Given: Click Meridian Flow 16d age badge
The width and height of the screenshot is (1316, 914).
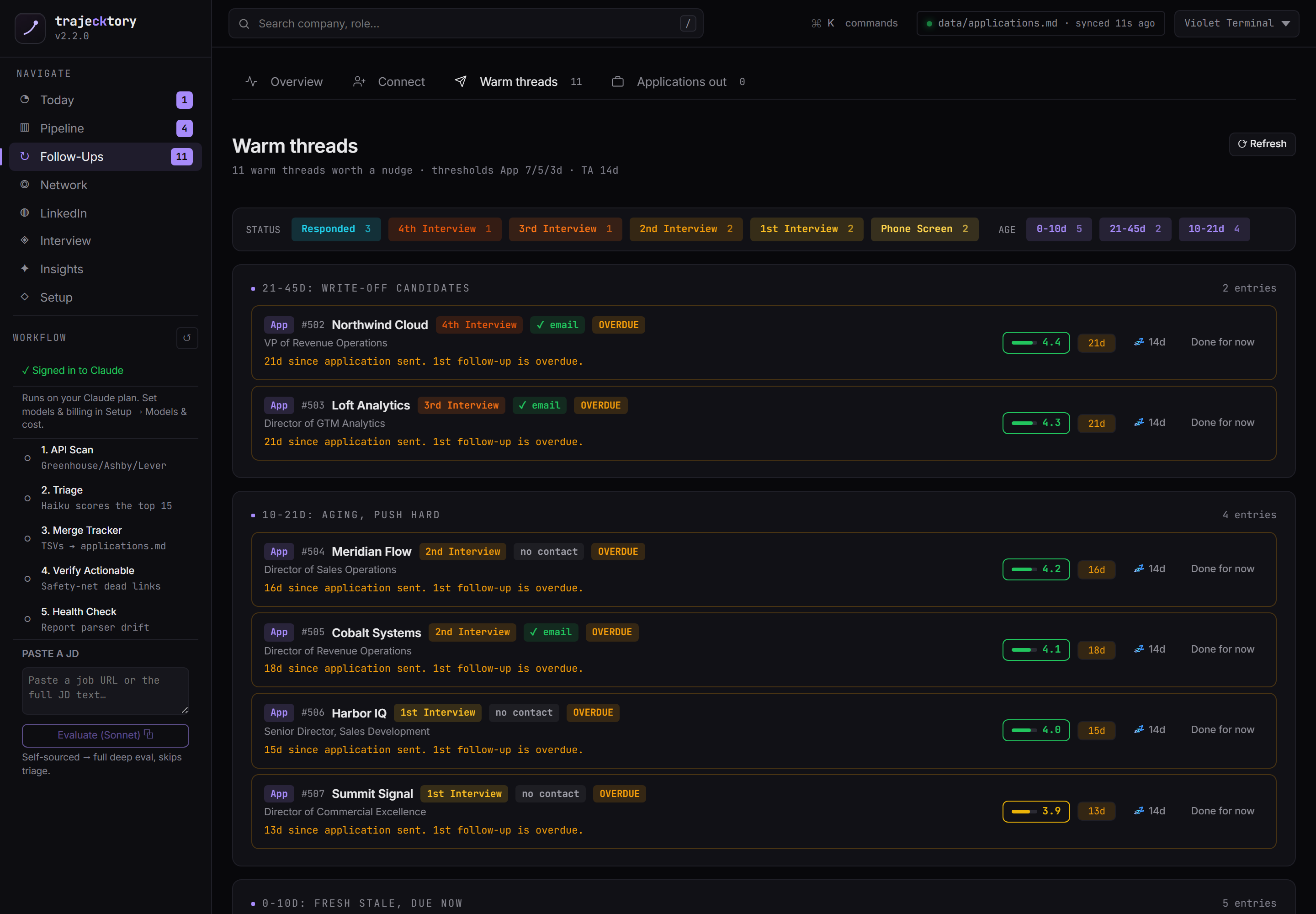Looking at the screenshot, I should pyautogui.click(x=1096, y=570).
